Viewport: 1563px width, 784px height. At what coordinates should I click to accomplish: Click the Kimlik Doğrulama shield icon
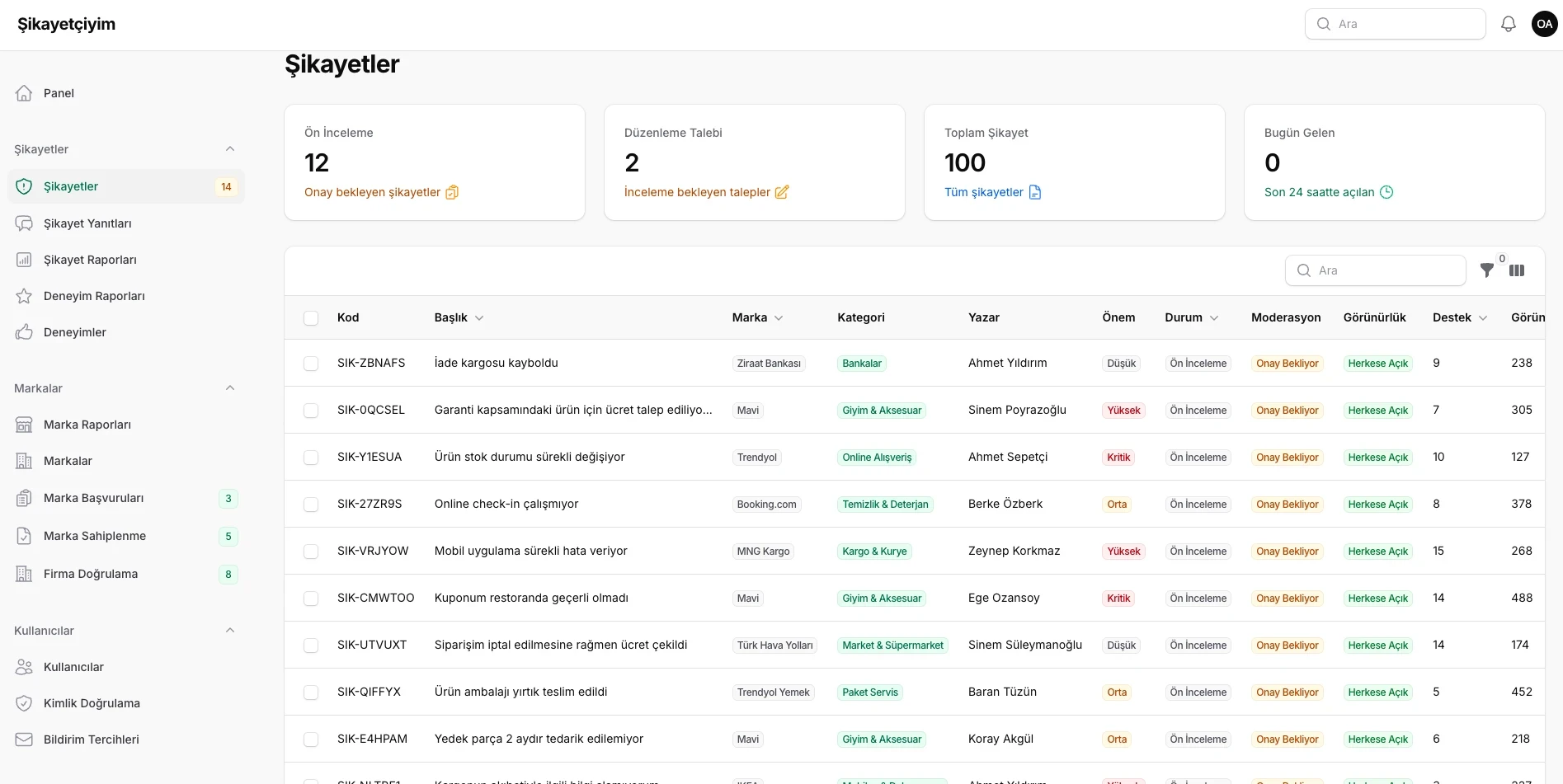coord(24,703)
